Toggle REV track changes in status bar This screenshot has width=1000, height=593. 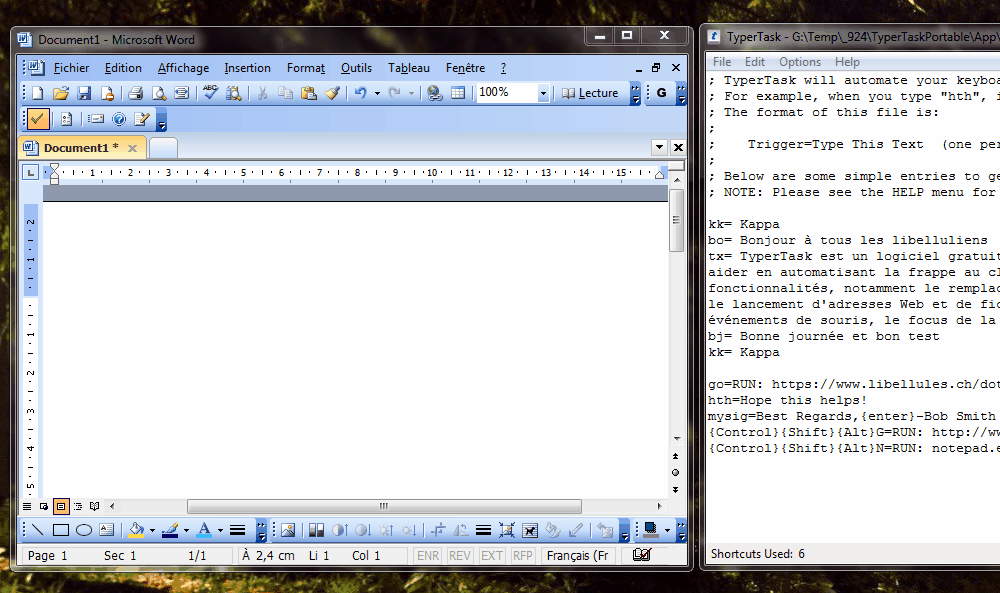(460, 555)
